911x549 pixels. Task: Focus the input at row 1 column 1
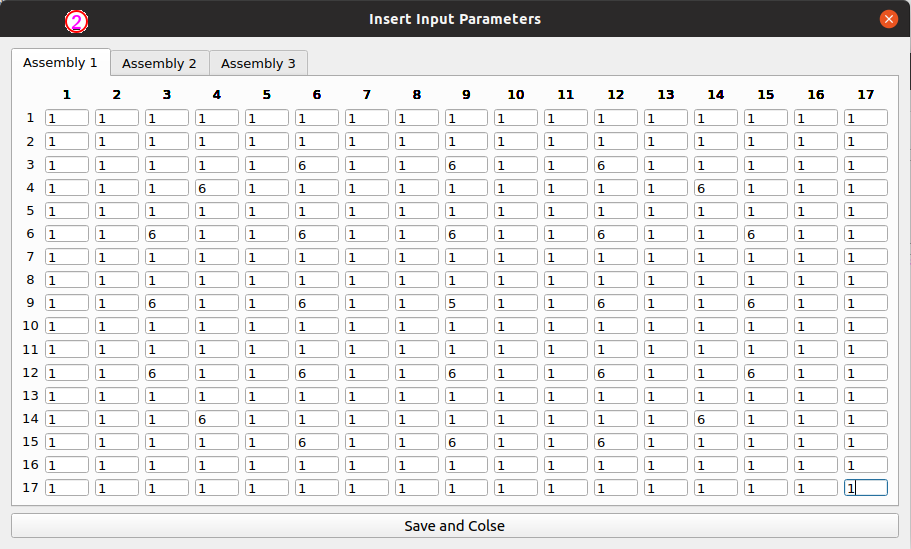pyautogui.click(x=67, y=118)
